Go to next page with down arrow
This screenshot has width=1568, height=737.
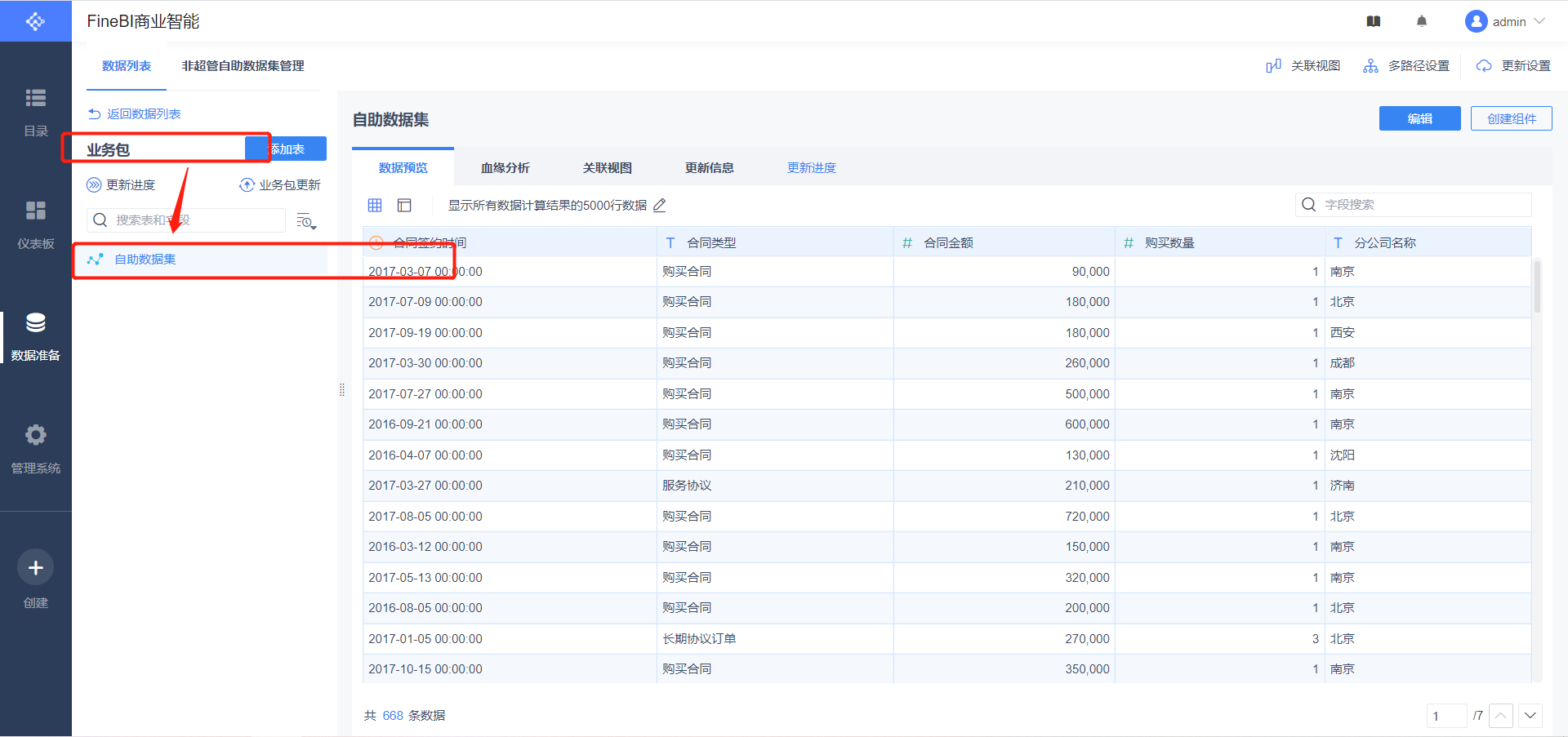coord(1530,716)
